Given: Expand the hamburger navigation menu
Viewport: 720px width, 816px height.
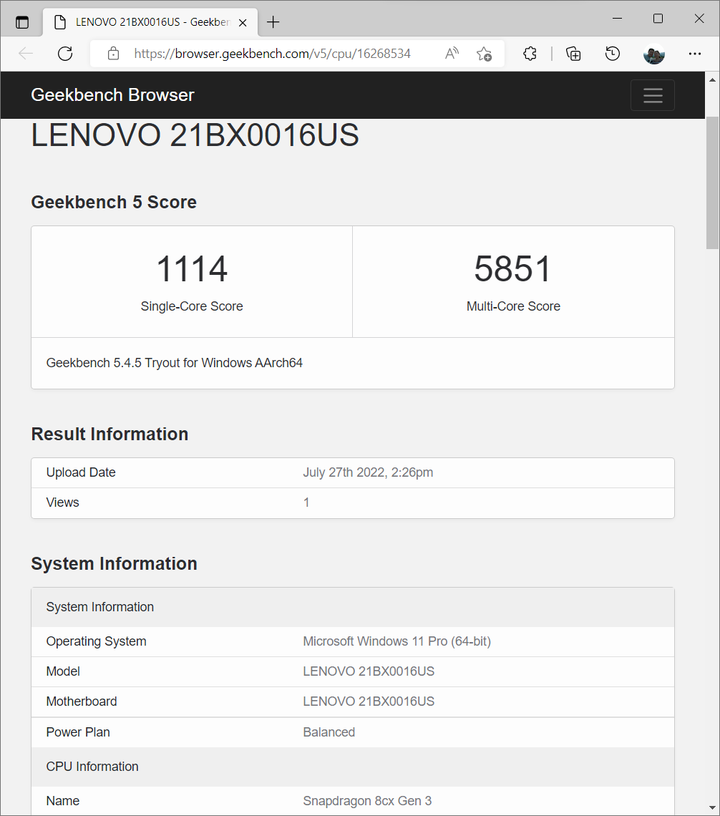Looking at the screenshot, I should pyautogui.click(x=652, y=95).
